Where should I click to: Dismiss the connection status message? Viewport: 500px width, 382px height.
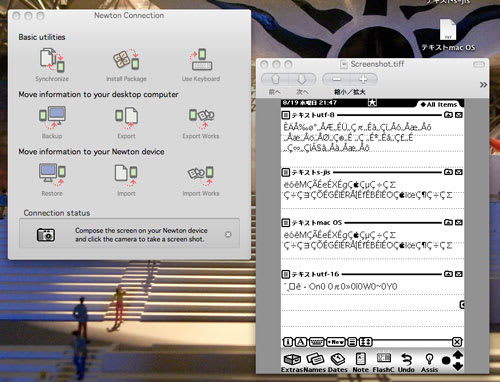(x=228, y=234)
